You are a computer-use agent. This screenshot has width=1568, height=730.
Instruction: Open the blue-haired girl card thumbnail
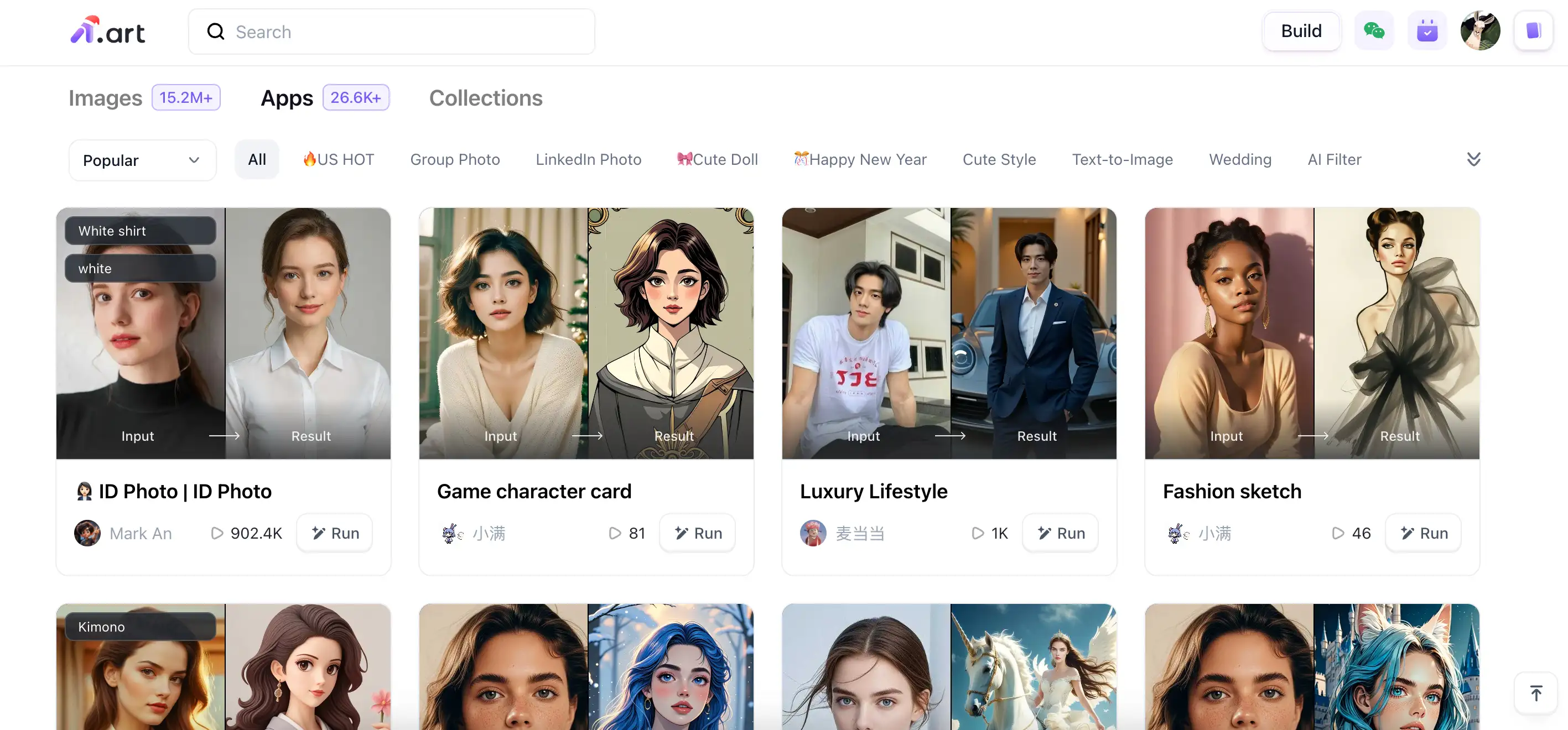coord(586,668)
